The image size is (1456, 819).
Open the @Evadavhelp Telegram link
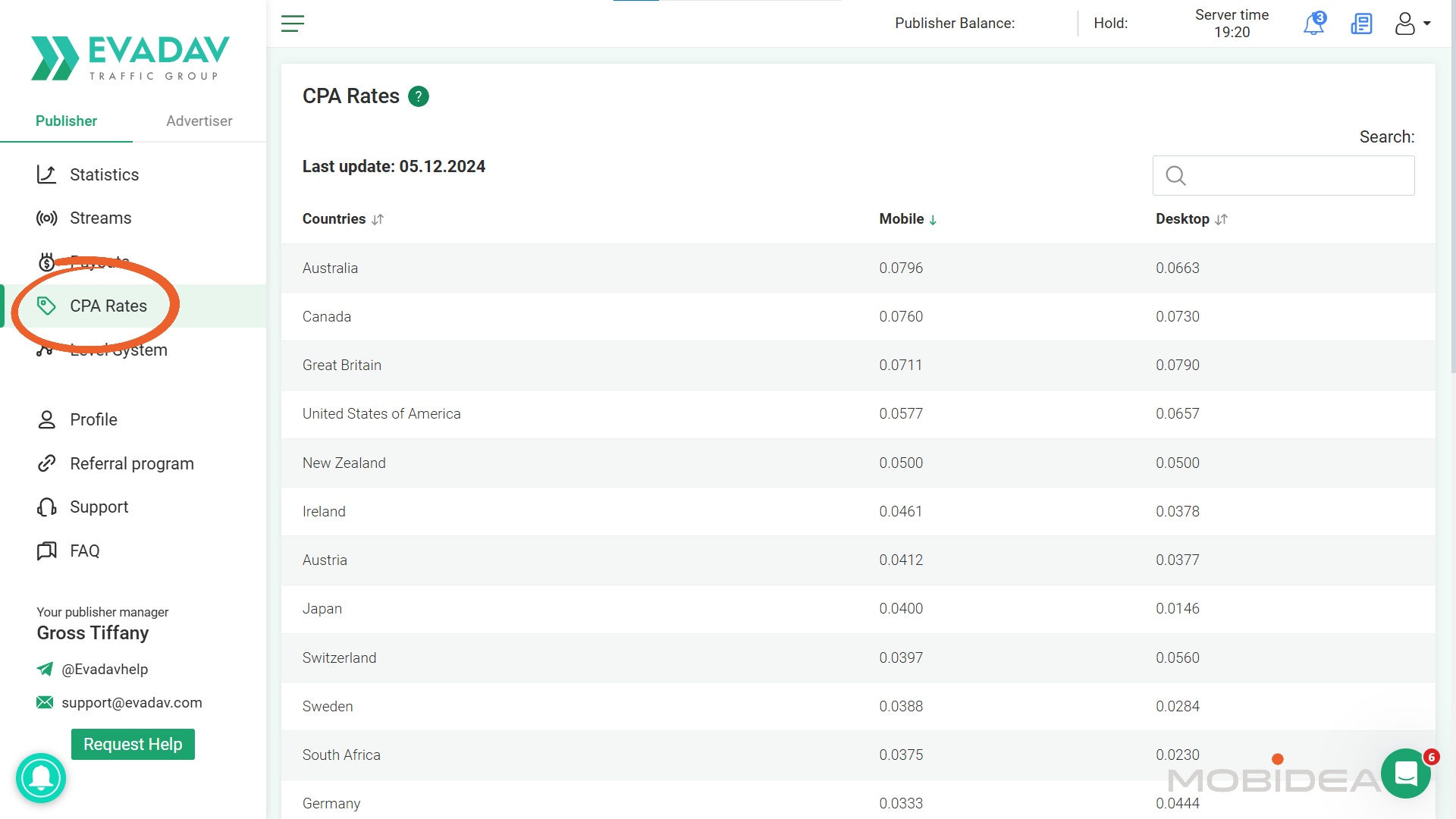click(105, 670)
